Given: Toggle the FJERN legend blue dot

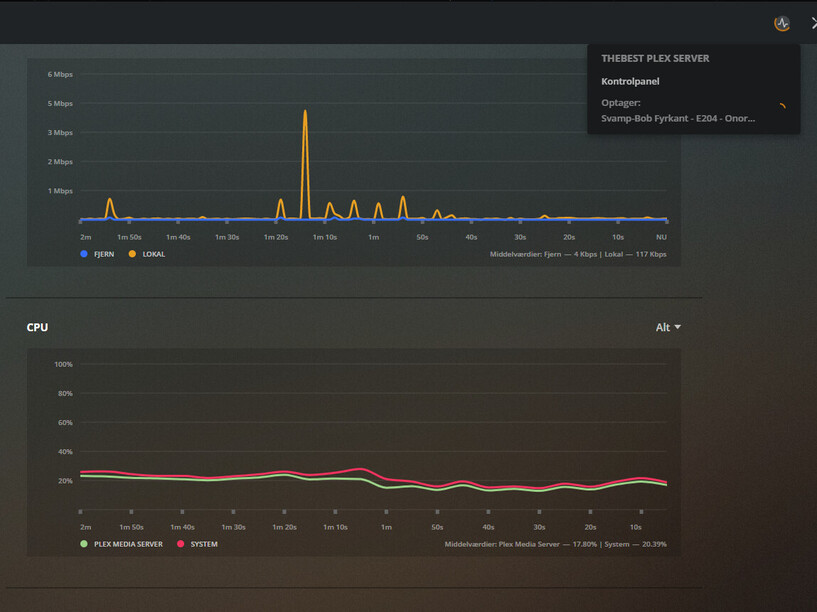Looking at the screenshot, I should [x=84, y=254].
